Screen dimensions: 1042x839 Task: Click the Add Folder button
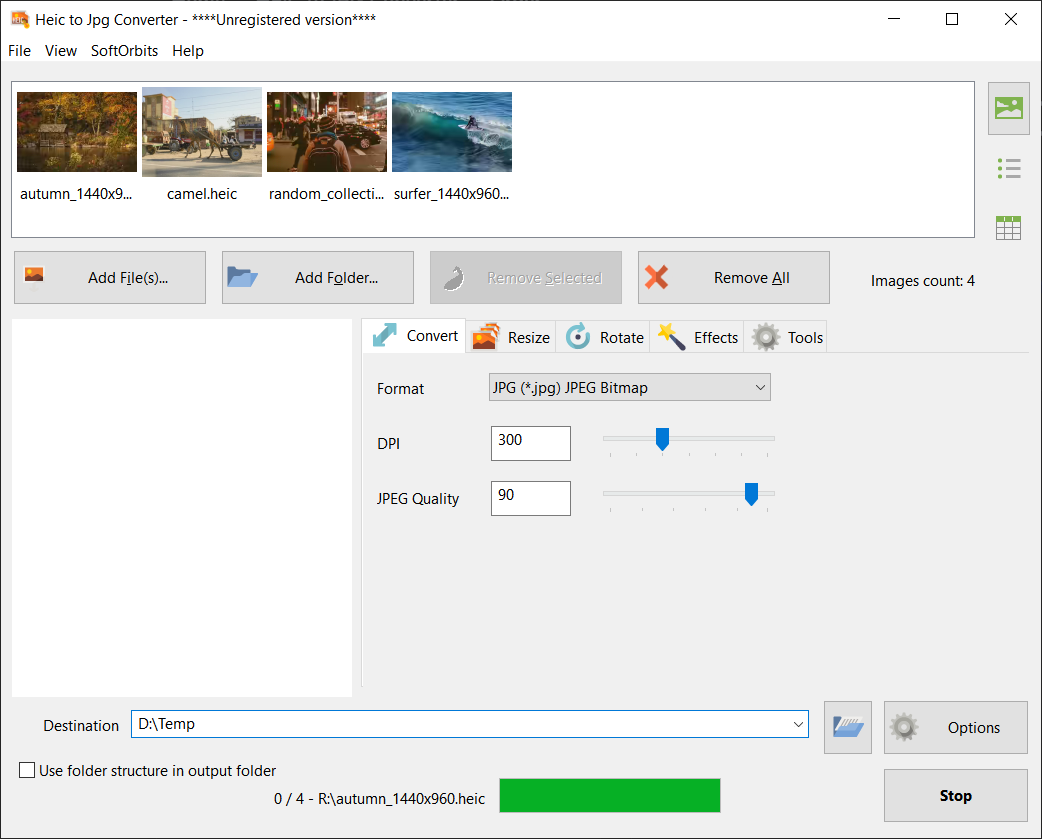[318, 278]
